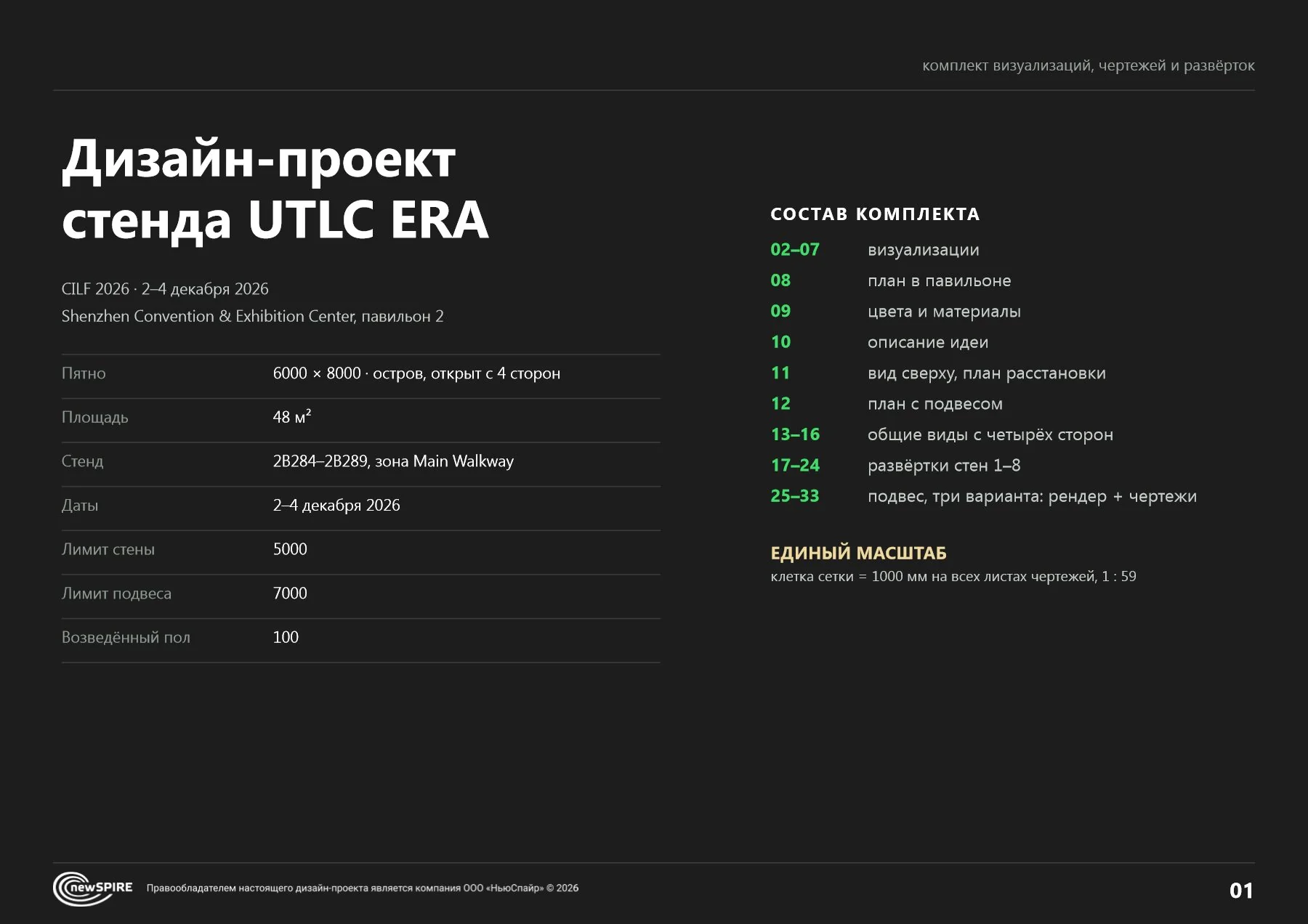Image resolution: width=1308 pixels, height=924 pixels.
Task: Click the 'Даты' row label
Action: coord(79,506)
